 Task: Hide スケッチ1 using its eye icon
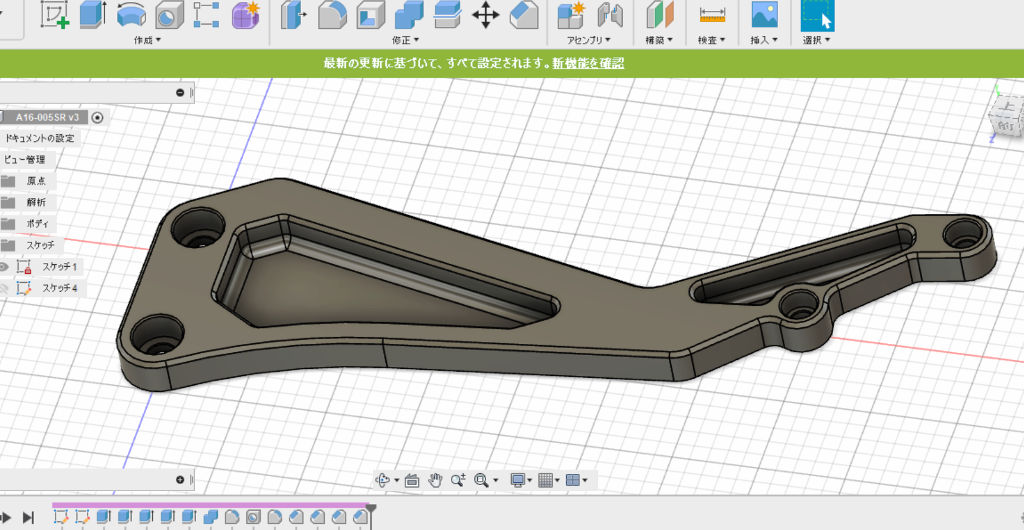click(5, 267)
